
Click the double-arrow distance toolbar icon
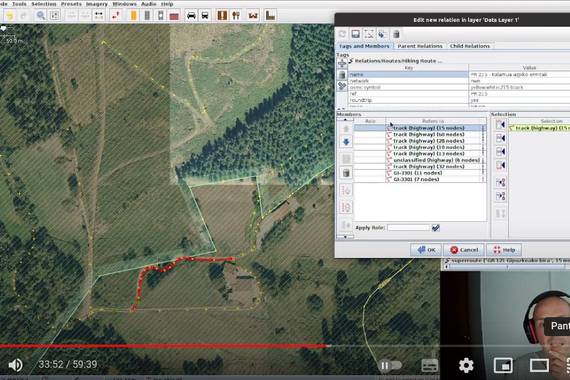(x=99, y=15)
